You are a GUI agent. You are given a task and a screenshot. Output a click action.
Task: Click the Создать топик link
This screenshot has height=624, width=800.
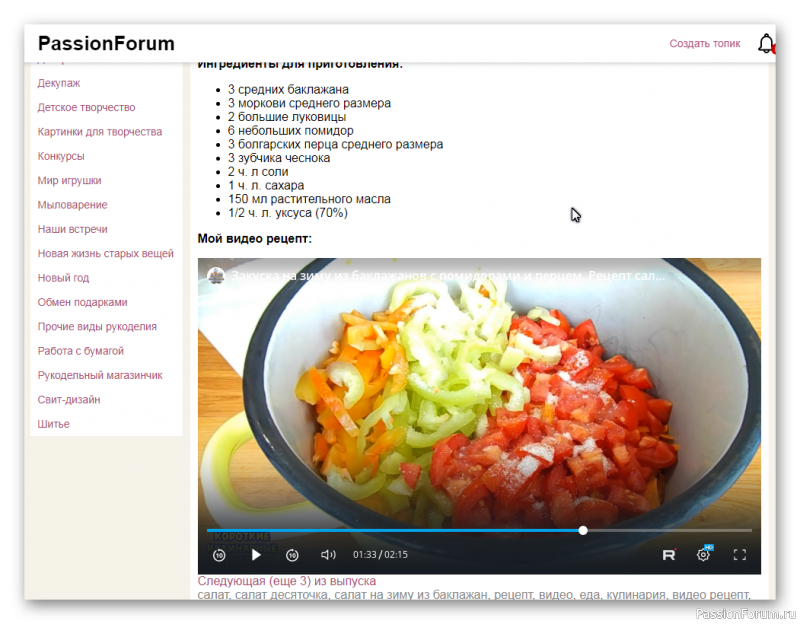coord(705,44)
